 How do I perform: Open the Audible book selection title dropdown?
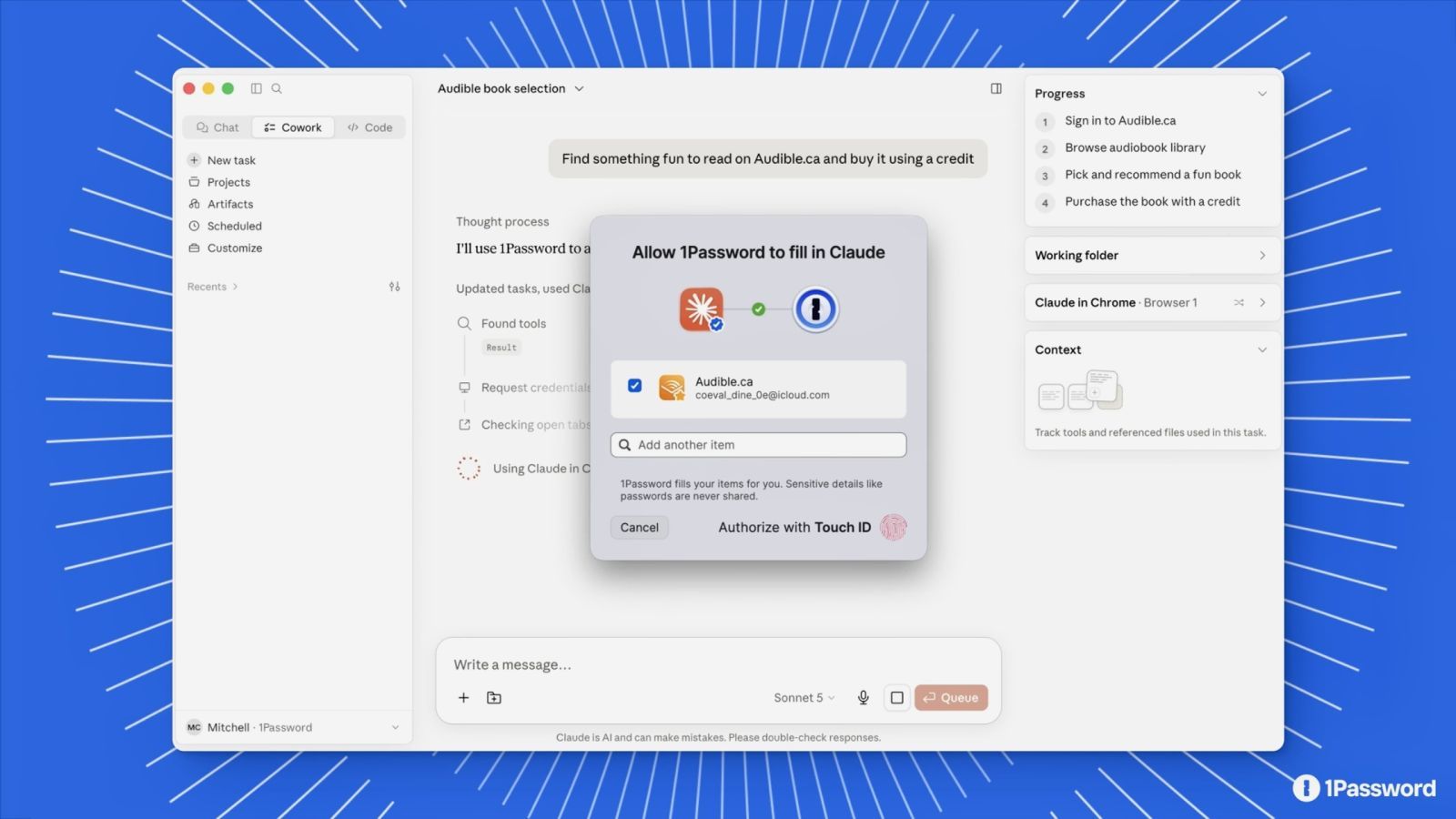511,88
